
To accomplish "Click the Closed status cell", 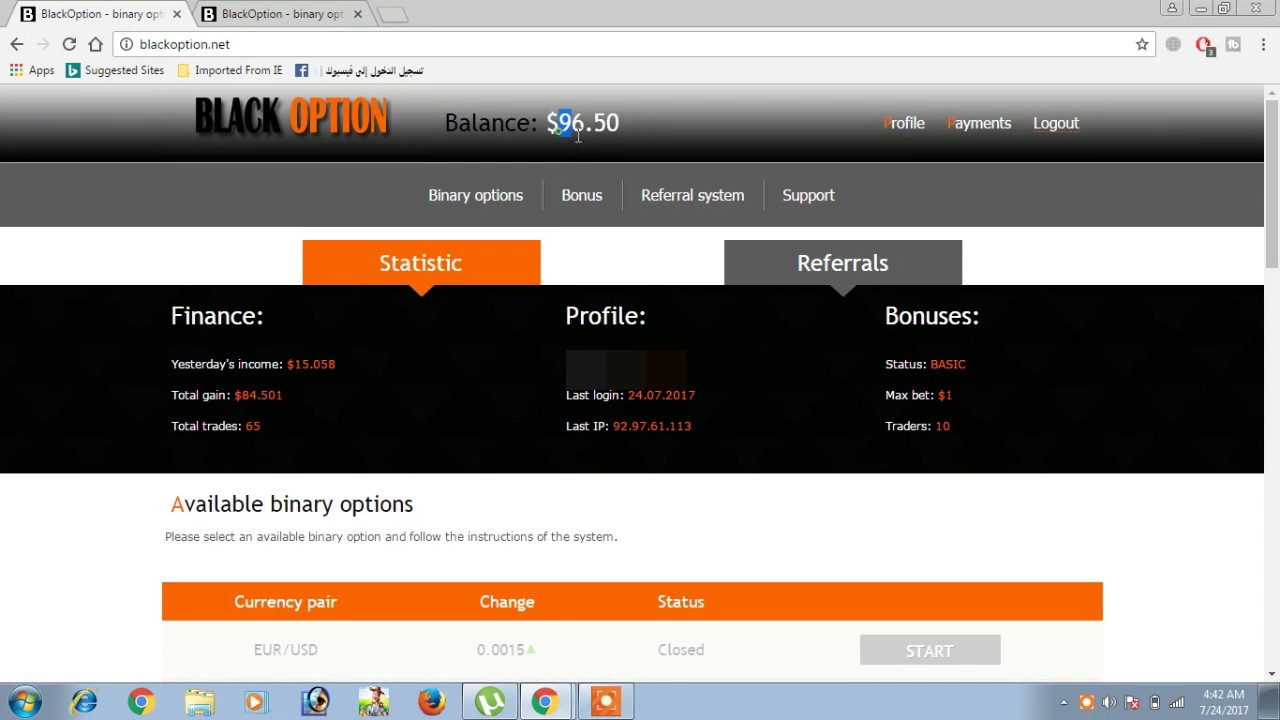I will pos(681,650).
